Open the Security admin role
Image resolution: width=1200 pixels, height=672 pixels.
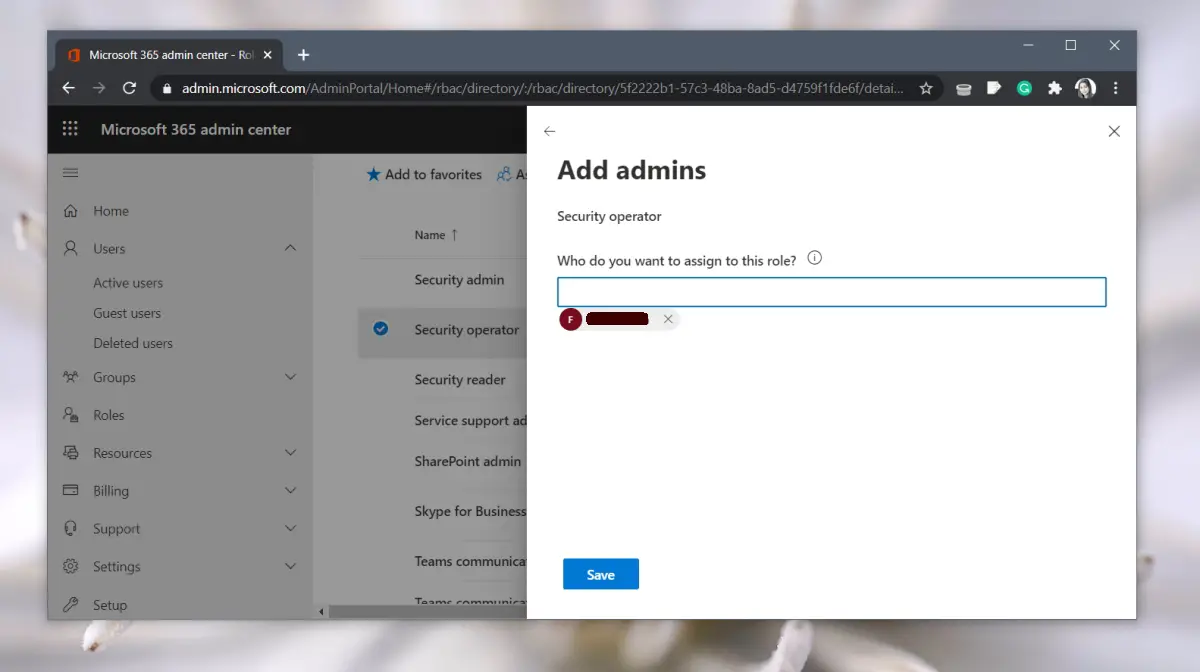459,280
